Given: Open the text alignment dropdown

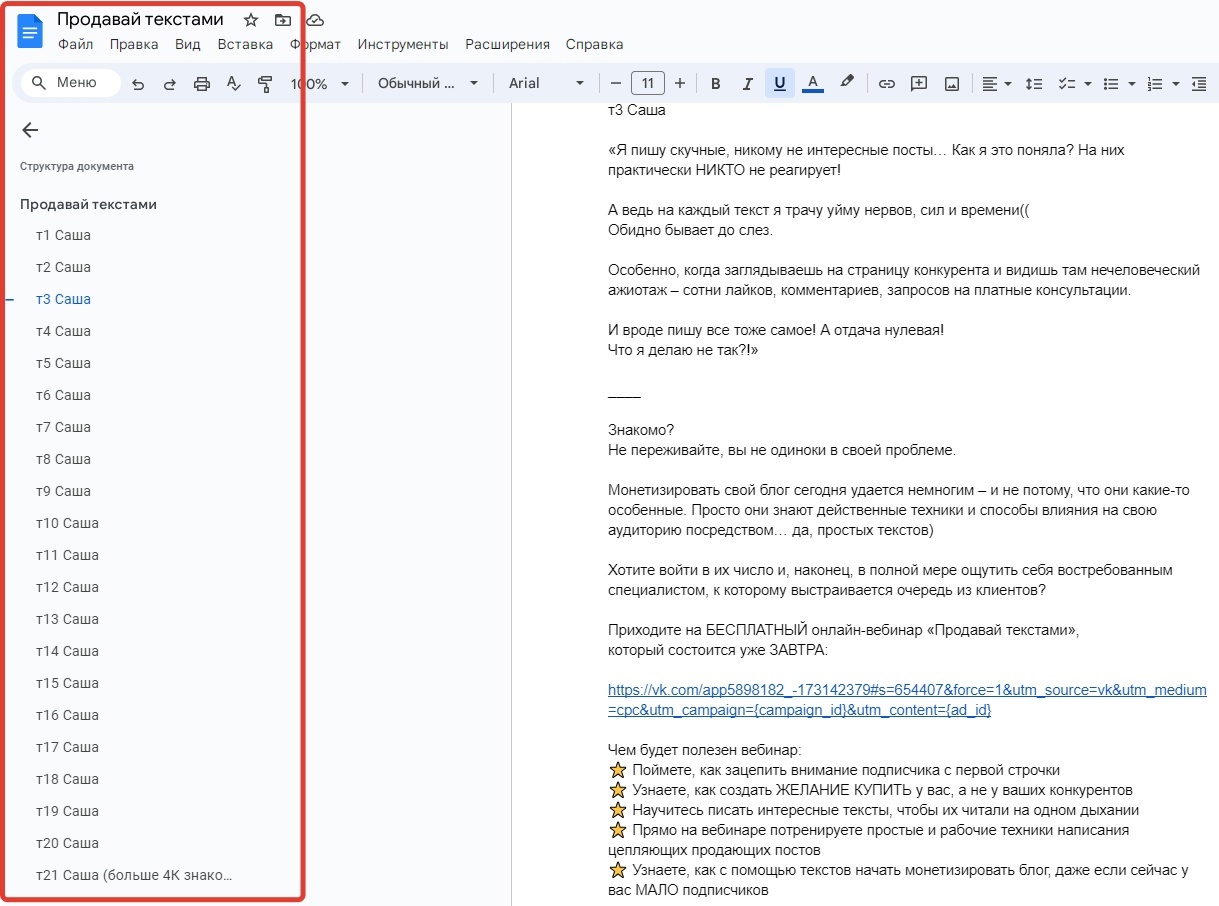Looking at the screenshot, I should click(996, 84).
